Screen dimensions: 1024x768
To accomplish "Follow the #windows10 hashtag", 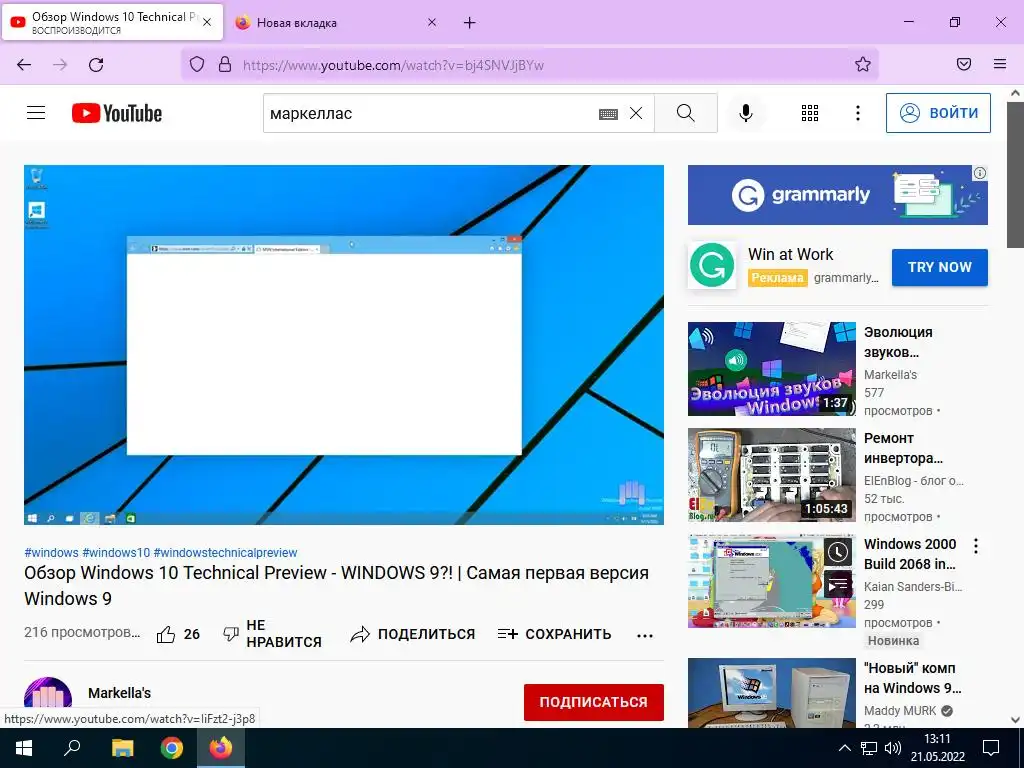I will [x=116, y=552].
